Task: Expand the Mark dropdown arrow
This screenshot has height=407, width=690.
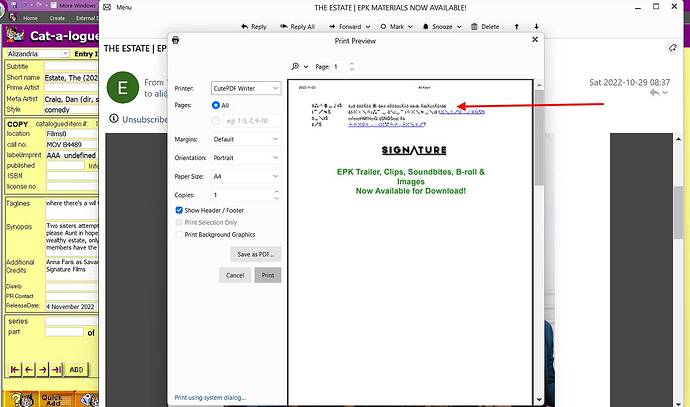Action: click(x=410, y=27)
